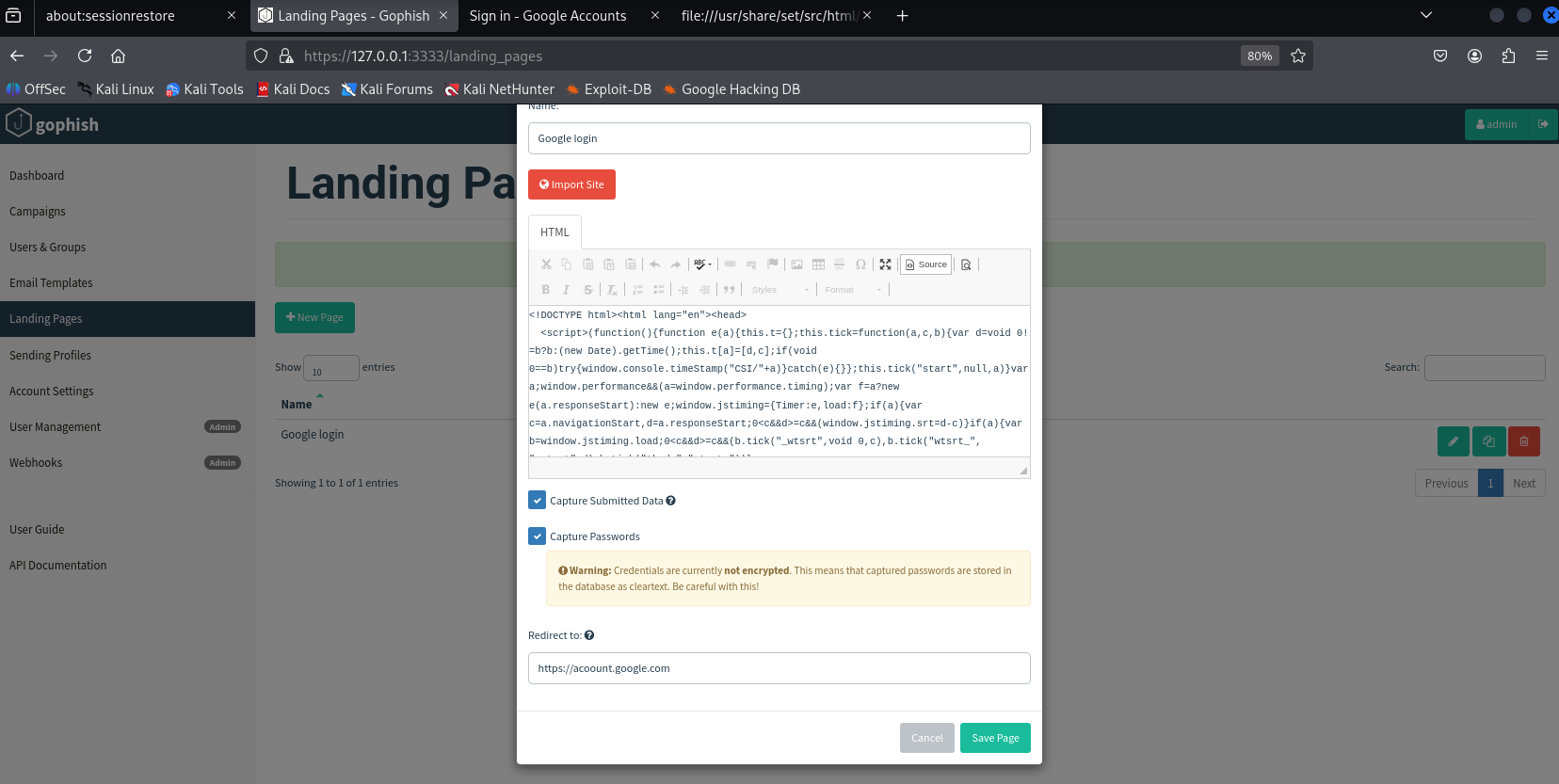
Task: Click the Remove Format icon
Action: (x=612, y=290)
